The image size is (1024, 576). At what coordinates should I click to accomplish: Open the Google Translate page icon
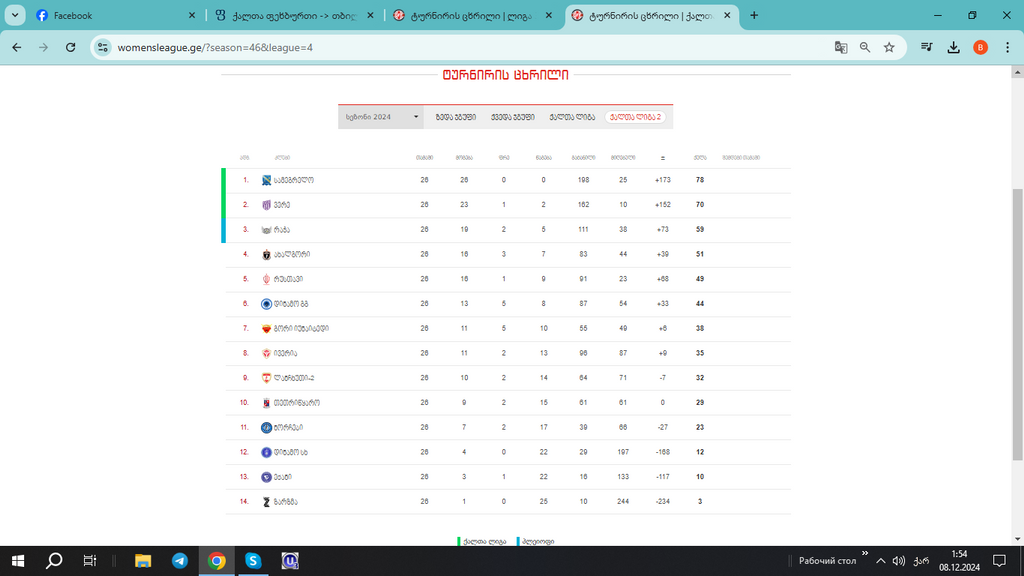[x=841, y=47]
